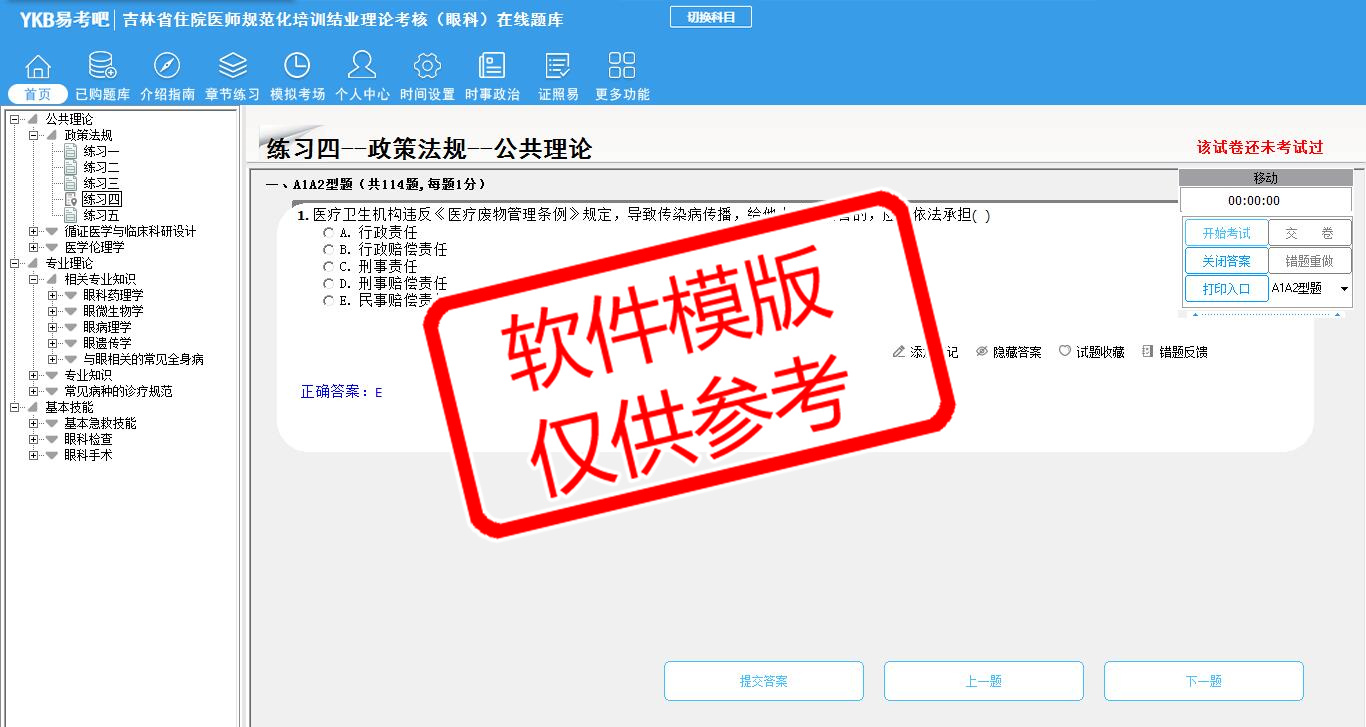The image size is (1366, 727).
Task: Open 时事政治 news icon
Action: click(492, 66)
